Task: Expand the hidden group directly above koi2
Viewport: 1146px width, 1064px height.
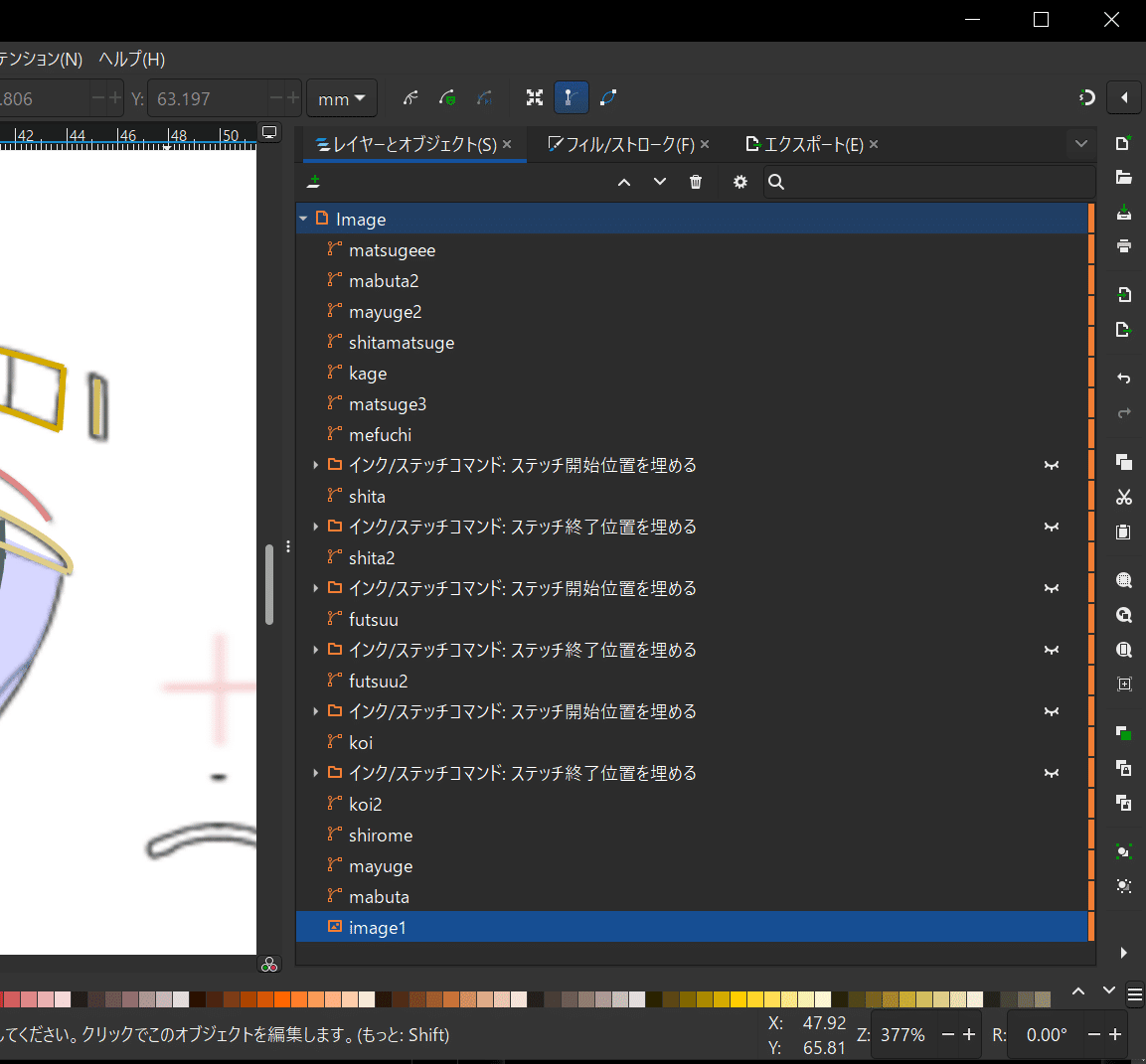Action: point(316,773)
